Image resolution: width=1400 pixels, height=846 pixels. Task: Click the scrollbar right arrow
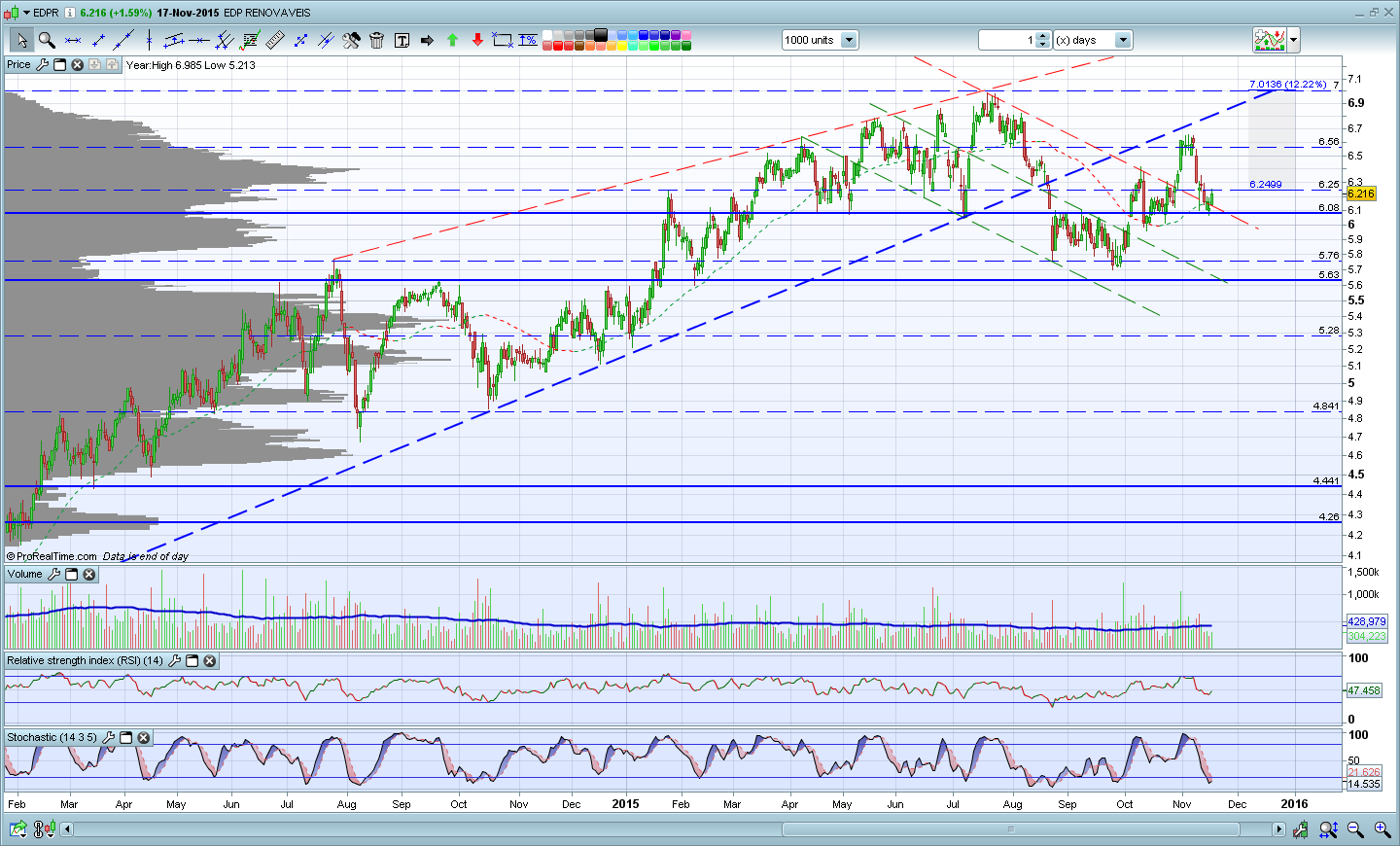pyautogui.click(x=1279, y=829)
